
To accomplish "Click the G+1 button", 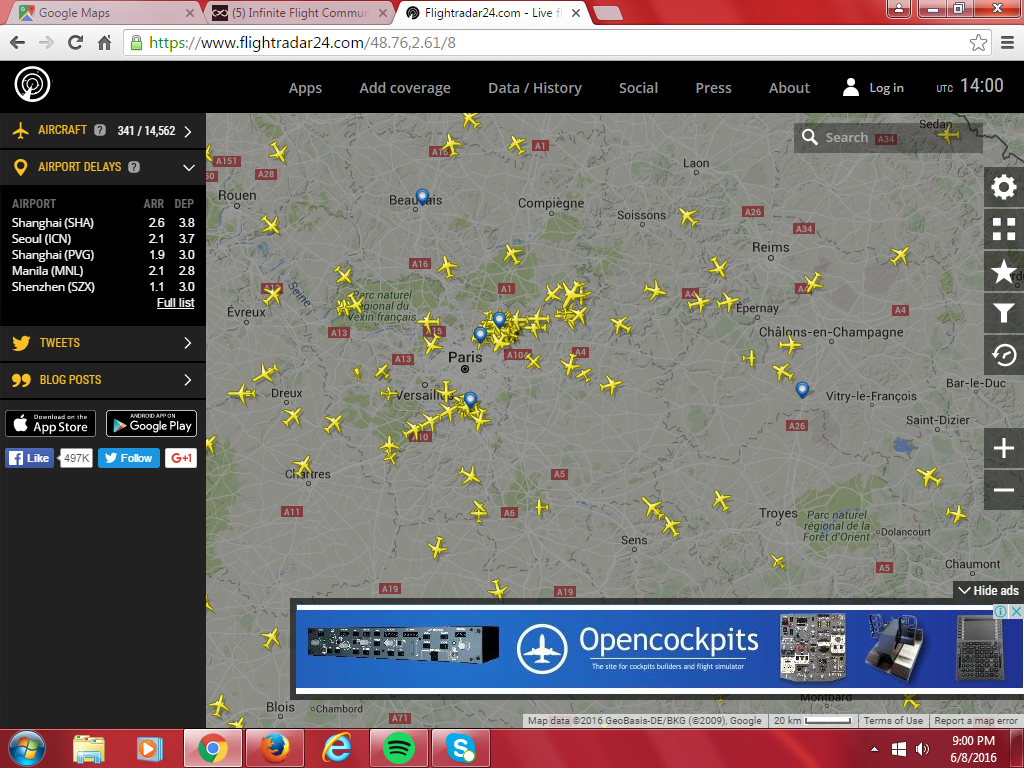I will 181,458.
